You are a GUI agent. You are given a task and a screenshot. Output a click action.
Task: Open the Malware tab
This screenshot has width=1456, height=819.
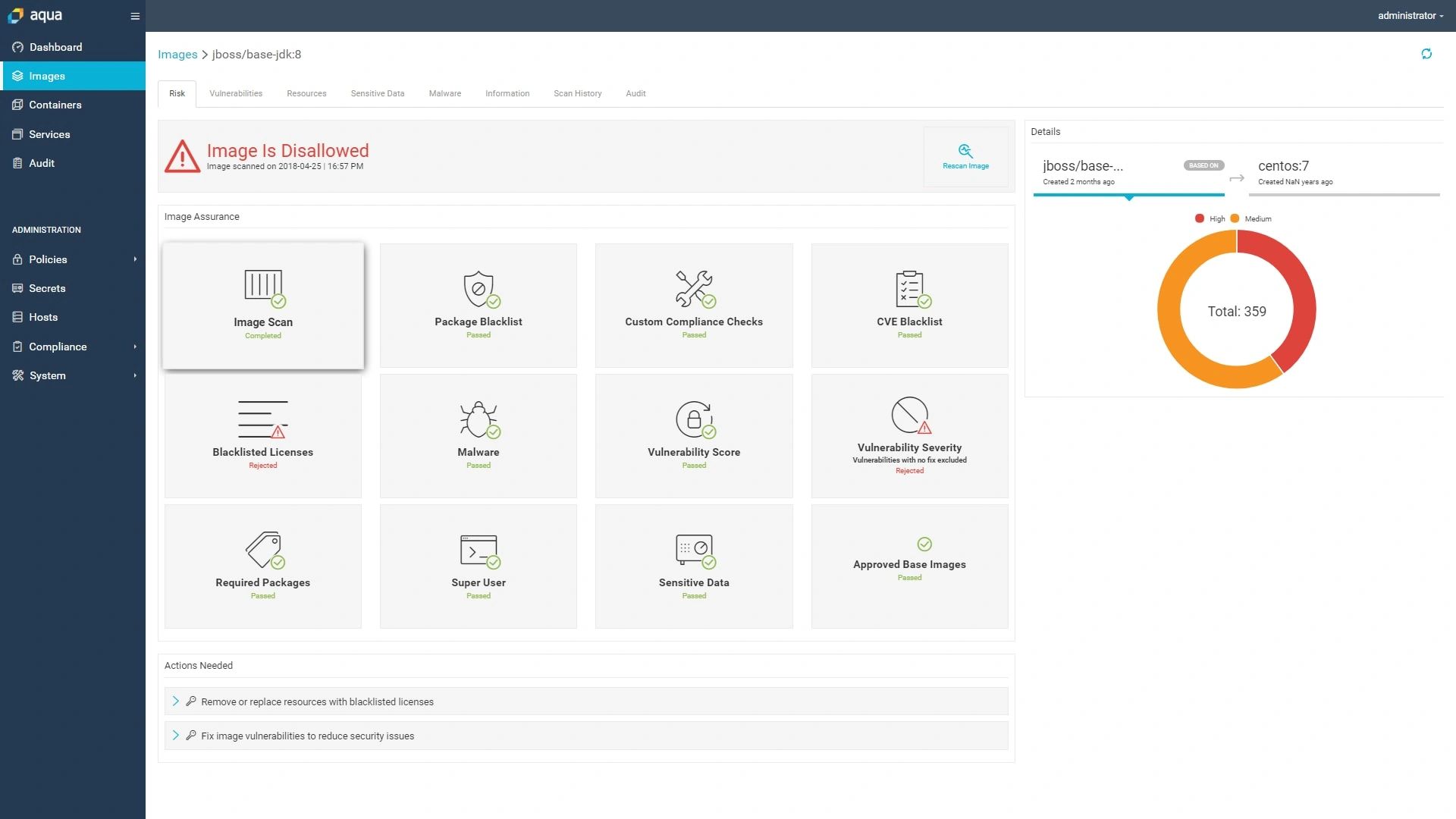(x=445, y=93)
